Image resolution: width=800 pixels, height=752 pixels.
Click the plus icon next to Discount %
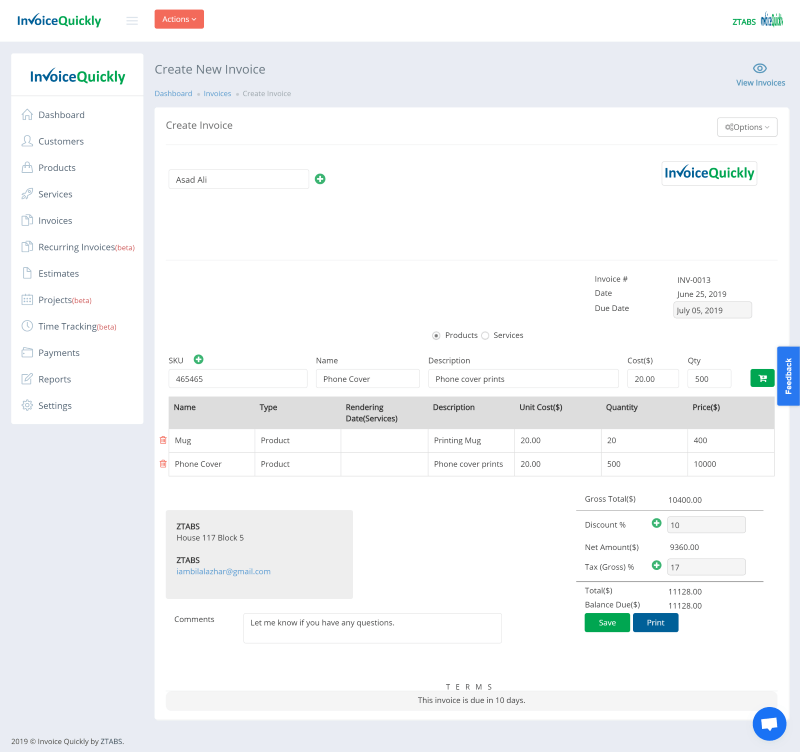pos(657,523)
